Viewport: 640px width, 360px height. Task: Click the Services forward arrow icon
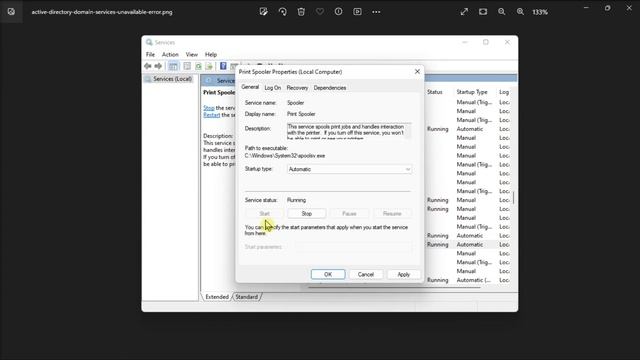158,66
